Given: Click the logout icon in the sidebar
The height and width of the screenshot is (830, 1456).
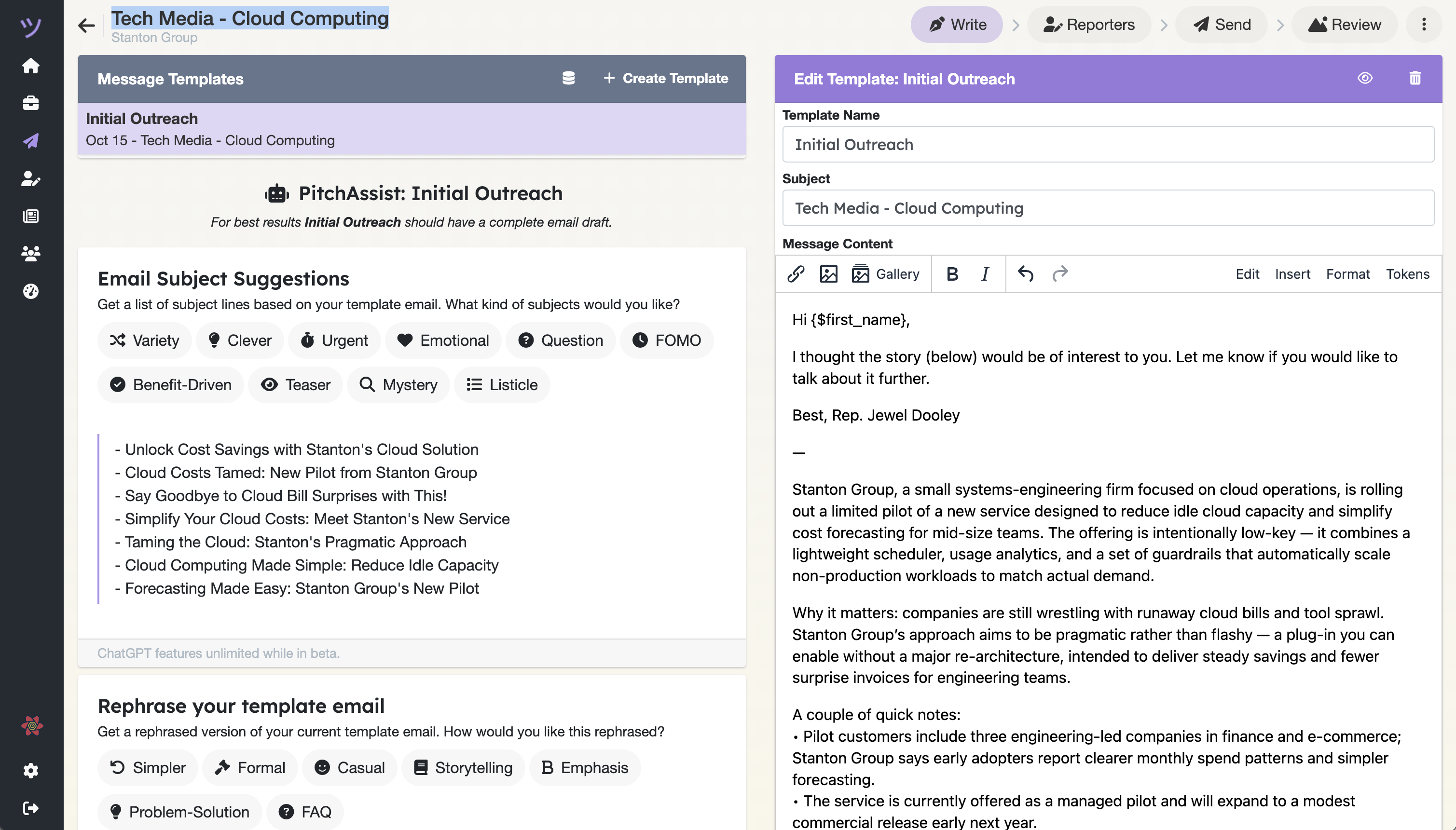Looking at the screenshot, I should point(31,808).
